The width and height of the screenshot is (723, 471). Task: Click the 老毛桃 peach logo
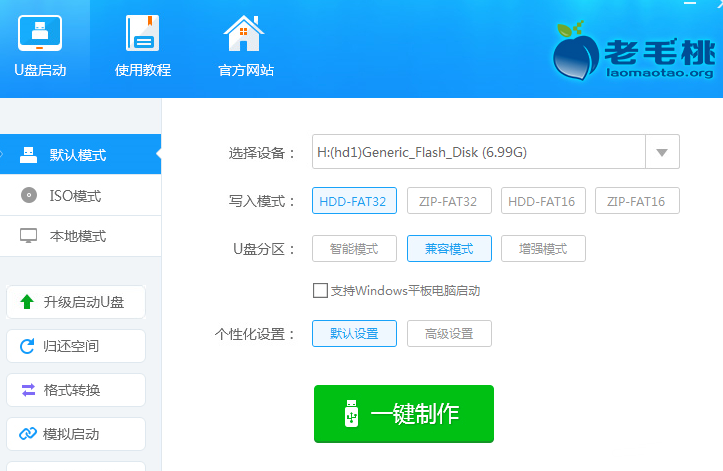pos(577,52)
